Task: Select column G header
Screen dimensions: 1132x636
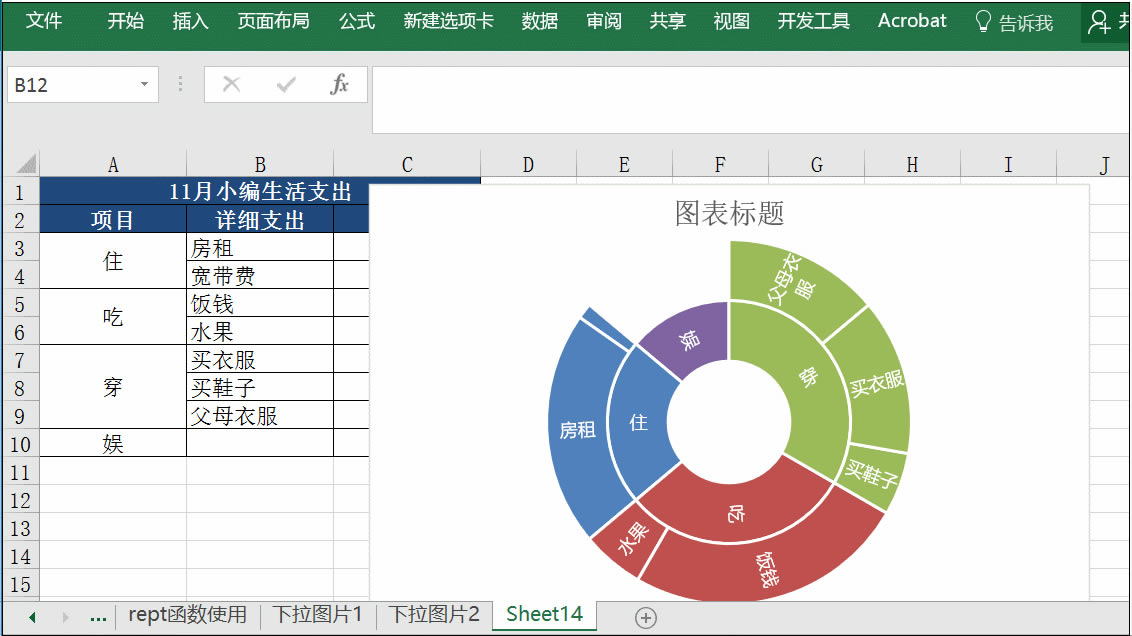Action: [x=817, y=165]
